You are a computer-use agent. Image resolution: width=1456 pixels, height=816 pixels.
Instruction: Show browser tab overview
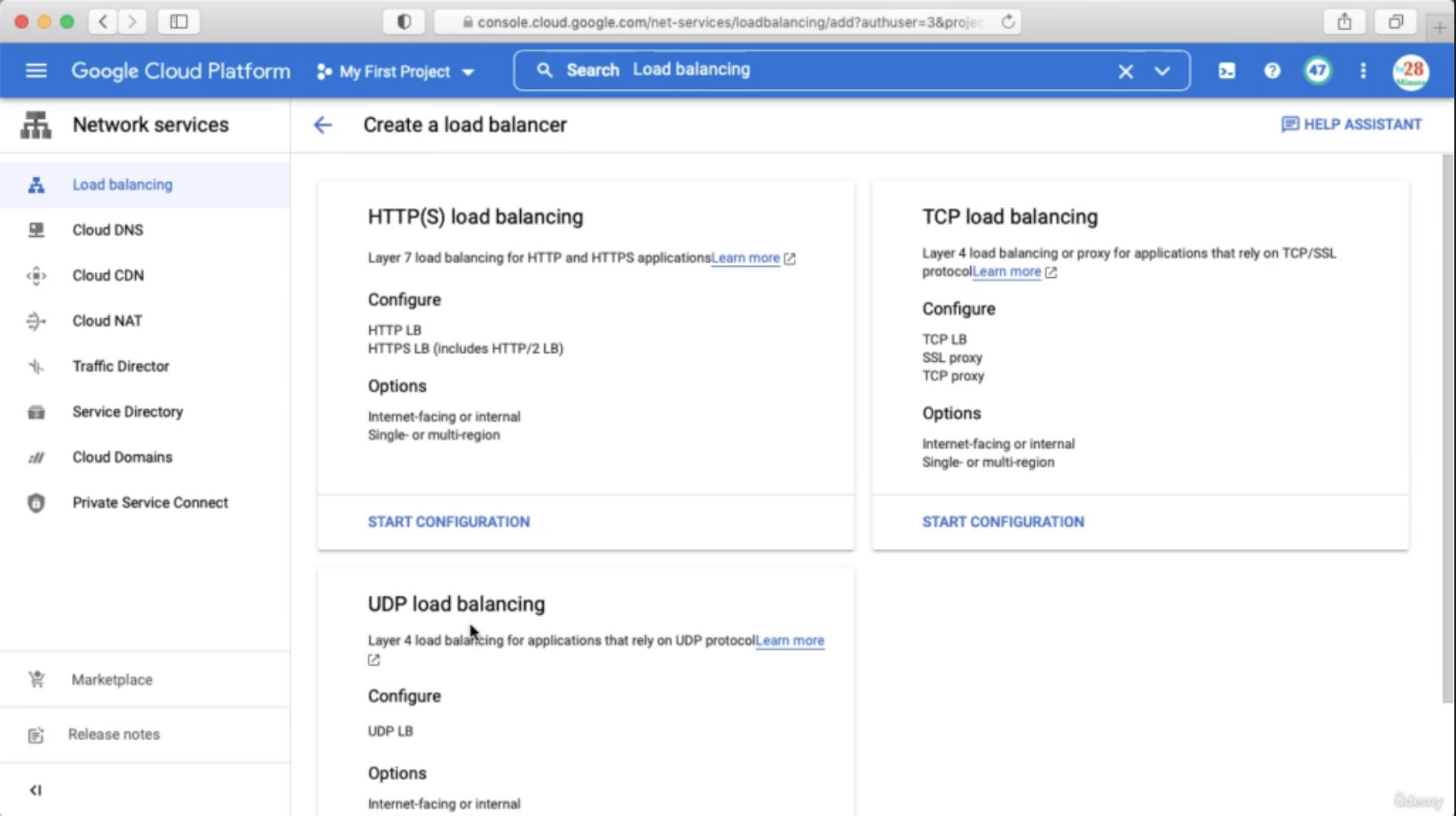pyautogui.click(x=1396, y=21)
